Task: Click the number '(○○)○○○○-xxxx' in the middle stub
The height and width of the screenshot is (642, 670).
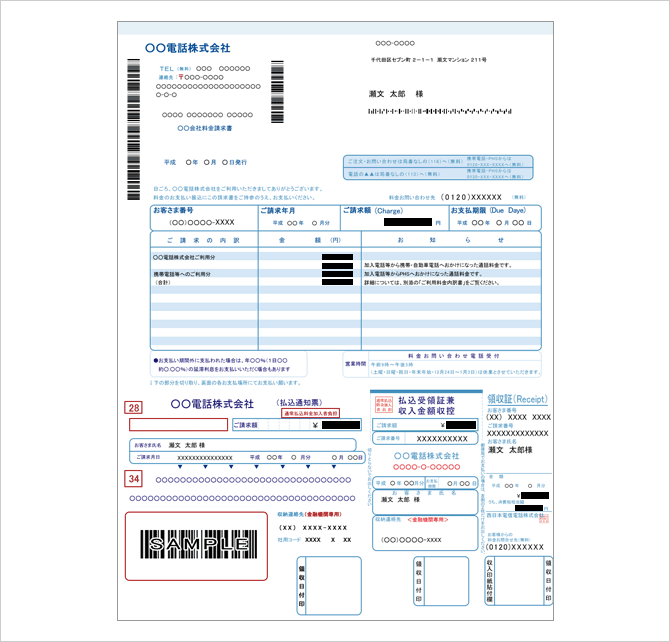Action: click(411, 540)
